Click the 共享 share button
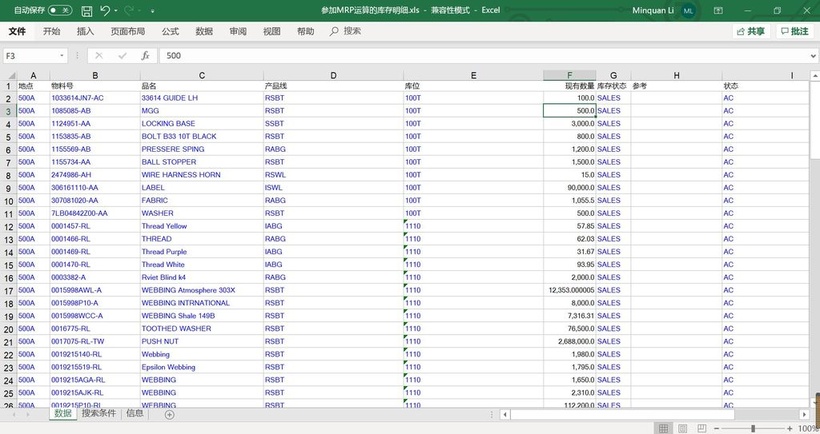The image size is (820, 434). [750, 31]
